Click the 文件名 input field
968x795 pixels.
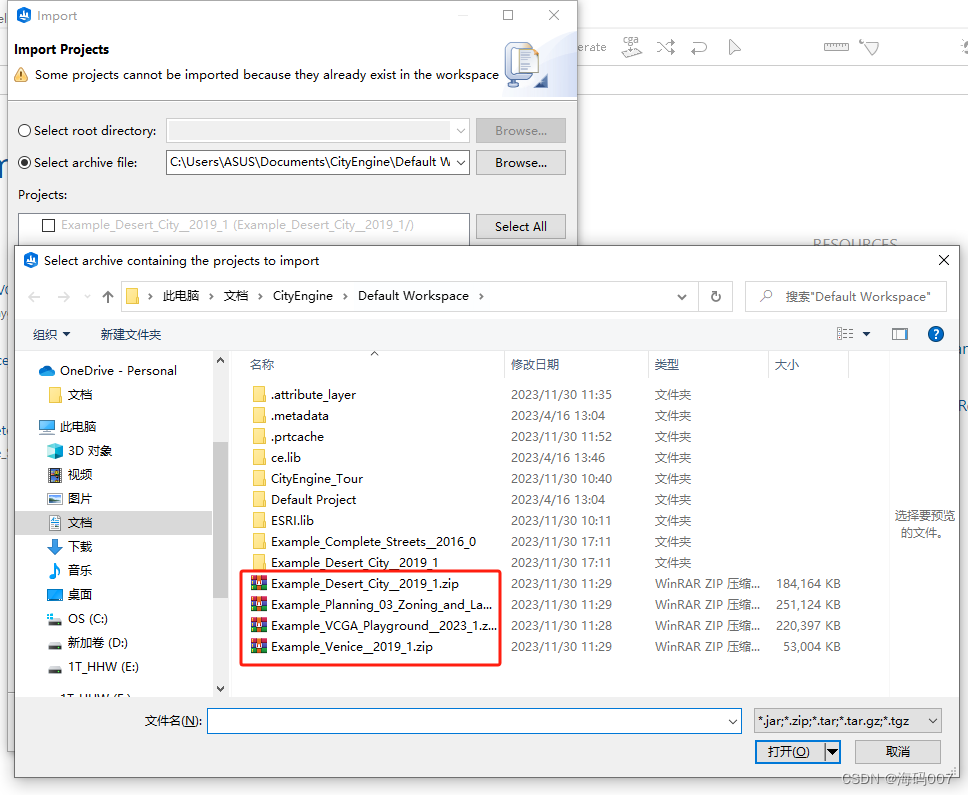coord(474,721)
